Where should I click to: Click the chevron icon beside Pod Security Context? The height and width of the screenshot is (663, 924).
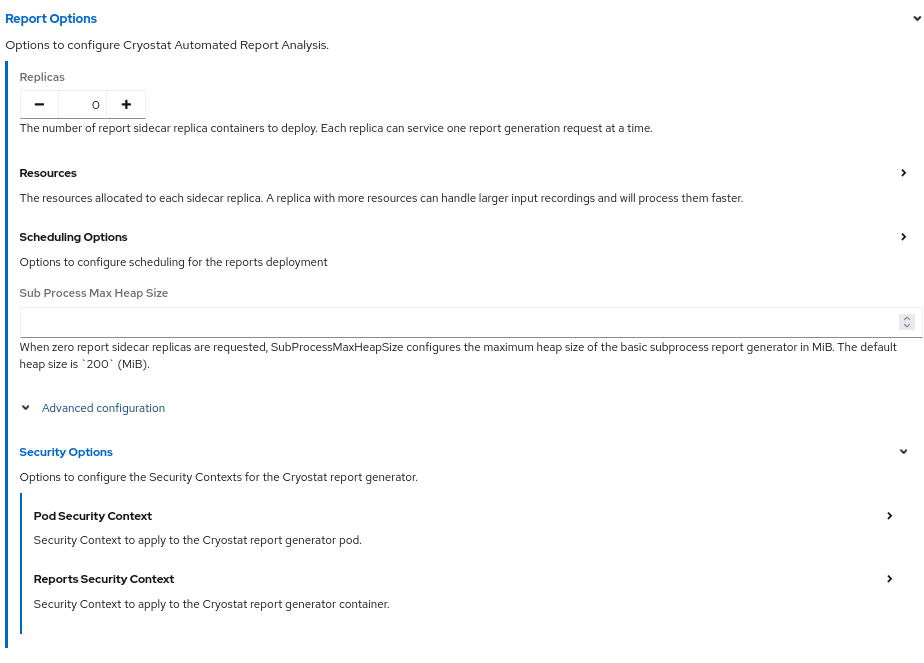click(x=889, y=515)
